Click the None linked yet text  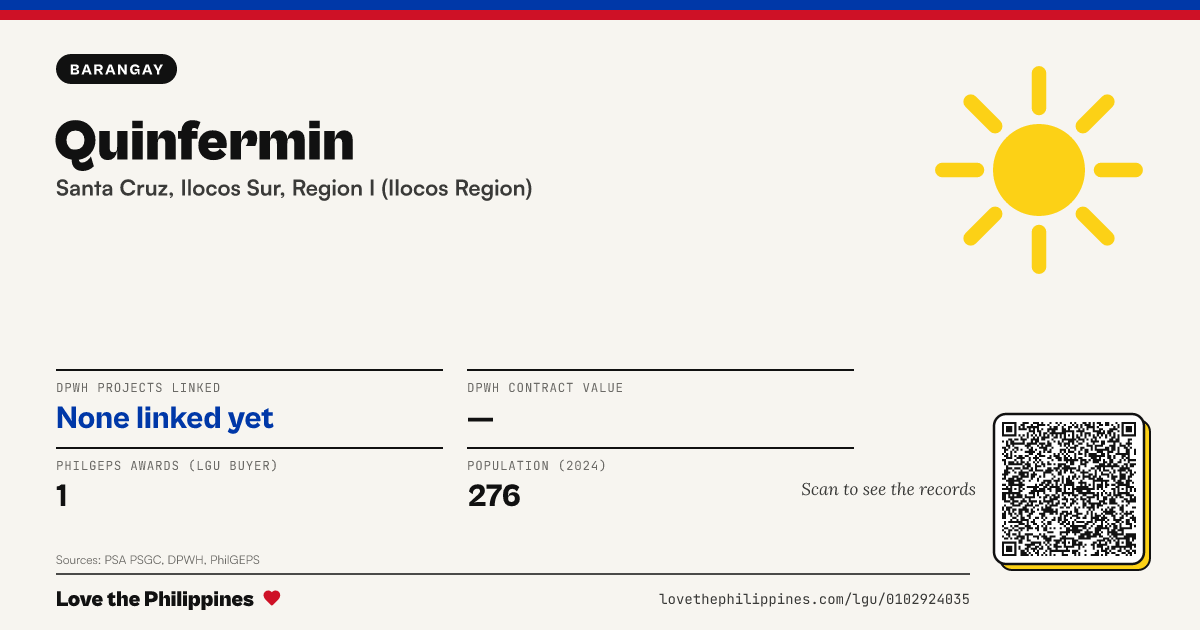coord(165,418)
